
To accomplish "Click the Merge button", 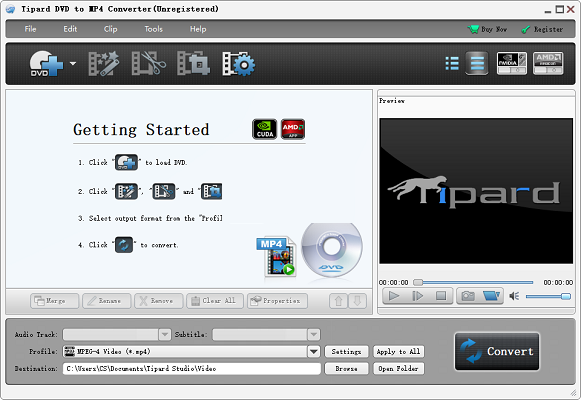I will pyautogui.click(x=54, y=301).
